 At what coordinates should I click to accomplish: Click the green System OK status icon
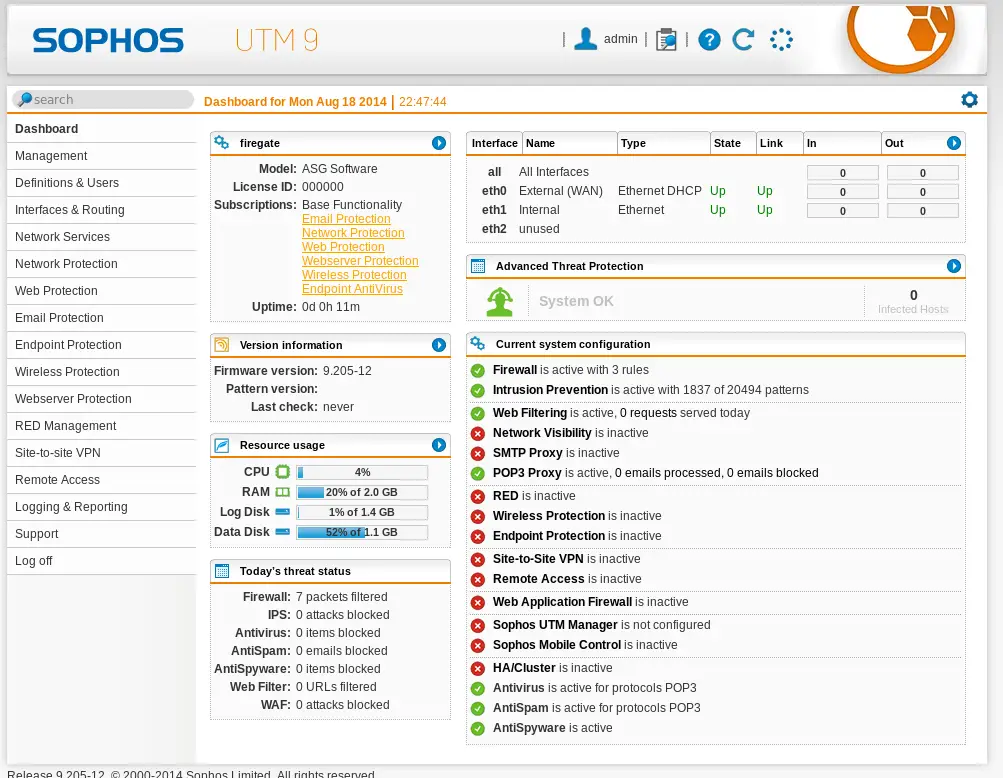pyautogui.click(x=500, y=302)
